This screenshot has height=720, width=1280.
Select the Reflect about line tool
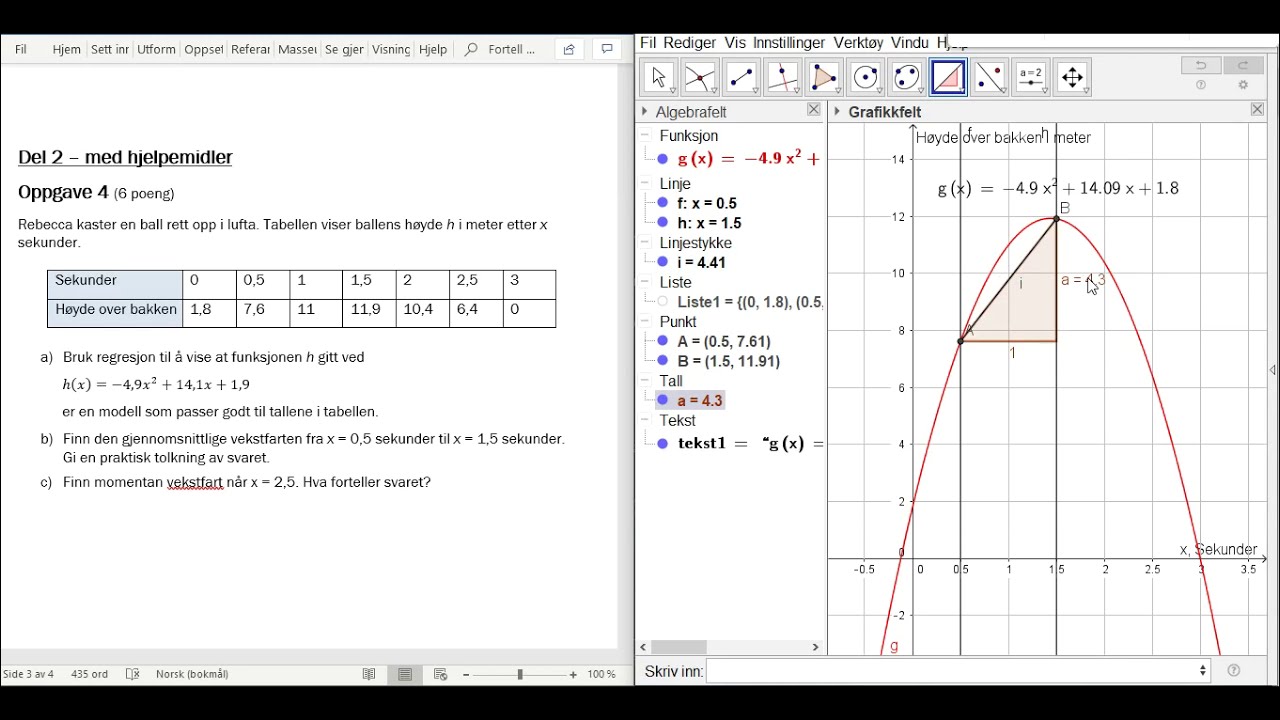coord(990,77)
